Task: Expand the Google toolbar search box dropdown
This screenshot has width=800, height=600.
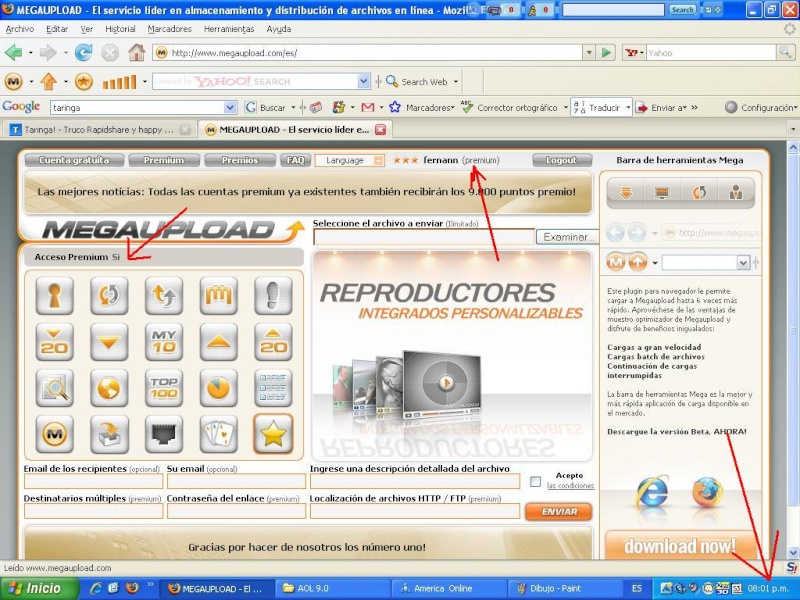Action: [x=230, y=108]
